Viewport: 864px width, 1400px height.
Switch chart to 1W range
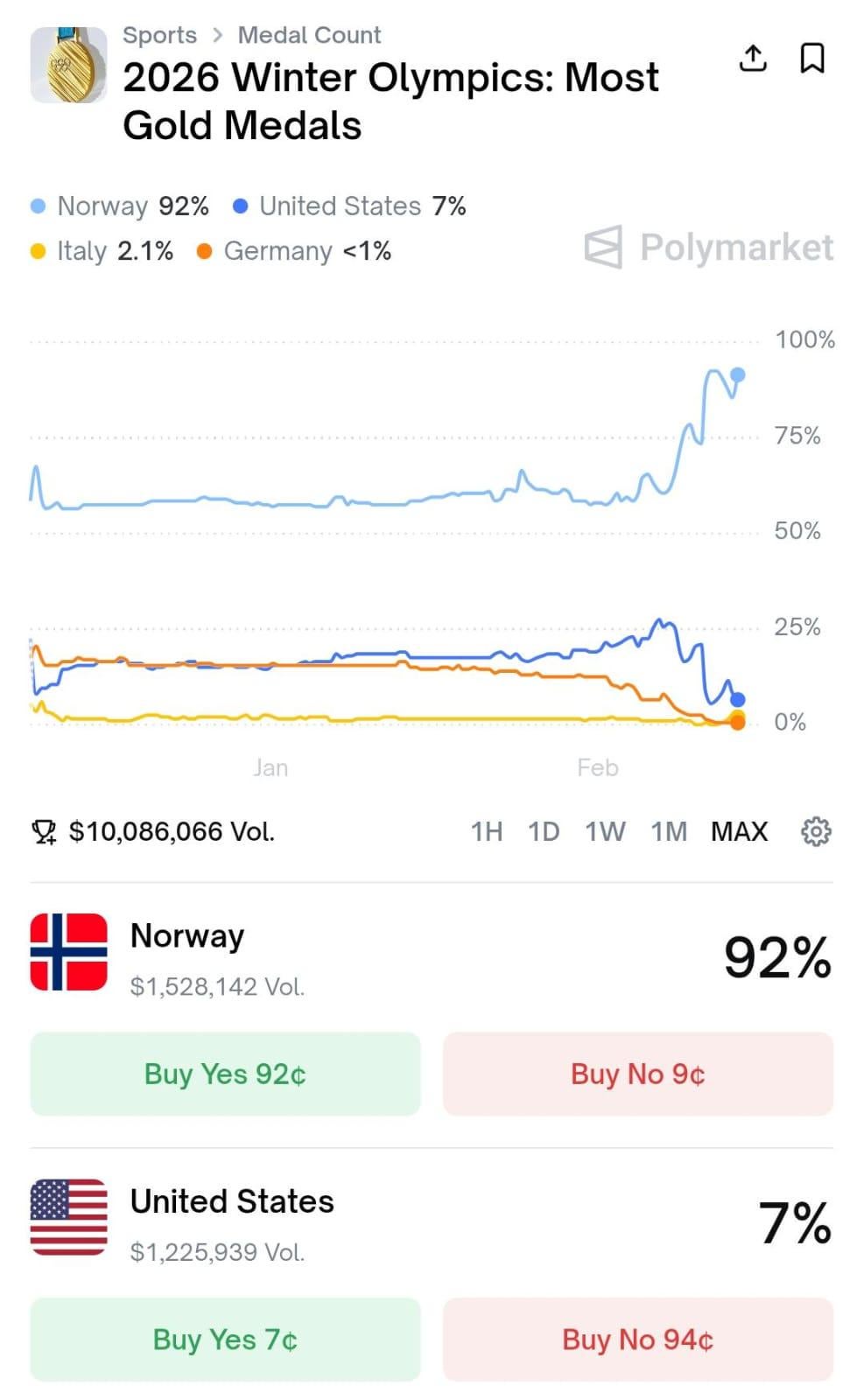pyautogui.click(x=606, y=831)
